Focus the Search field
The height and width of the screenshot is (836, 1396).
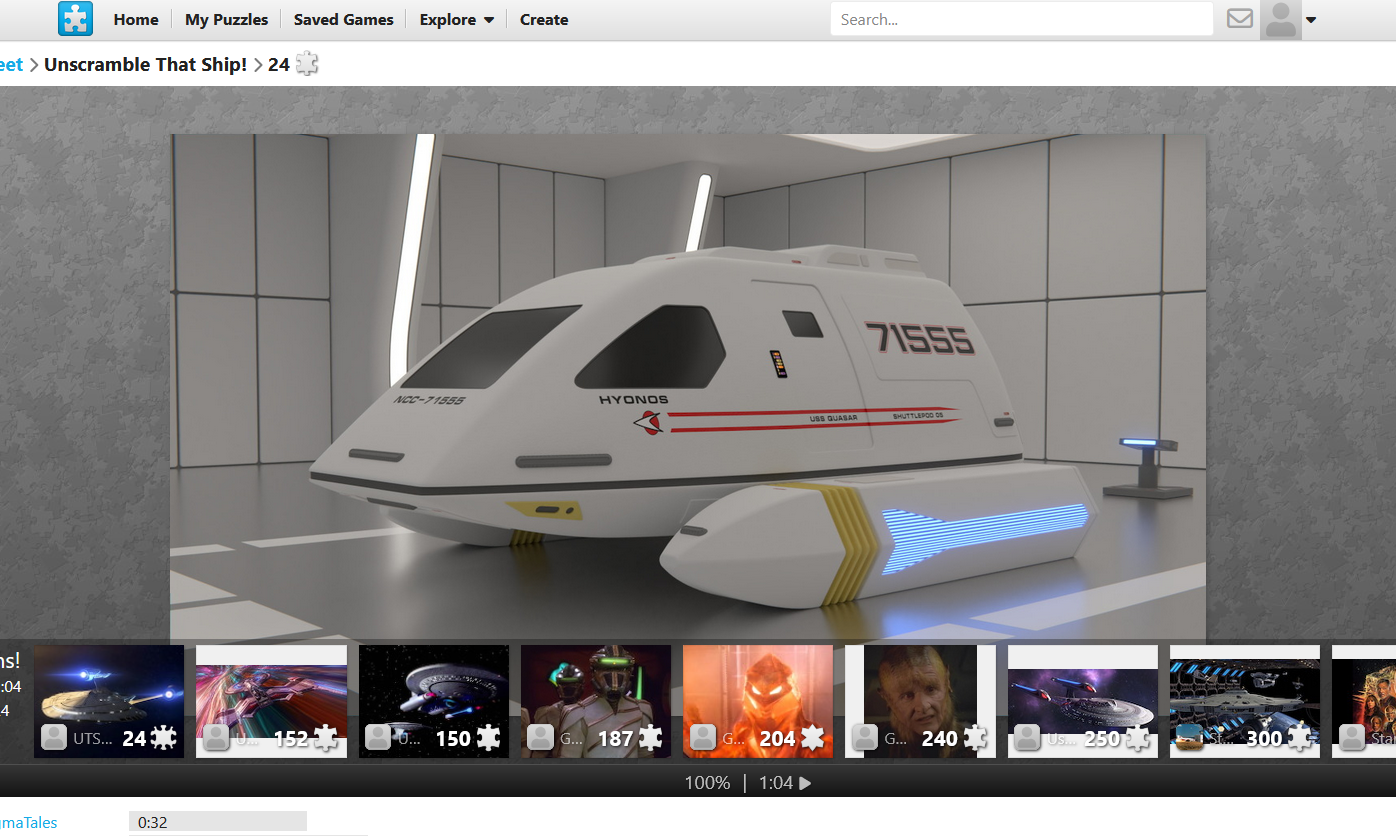click(x=1021, y=19)
